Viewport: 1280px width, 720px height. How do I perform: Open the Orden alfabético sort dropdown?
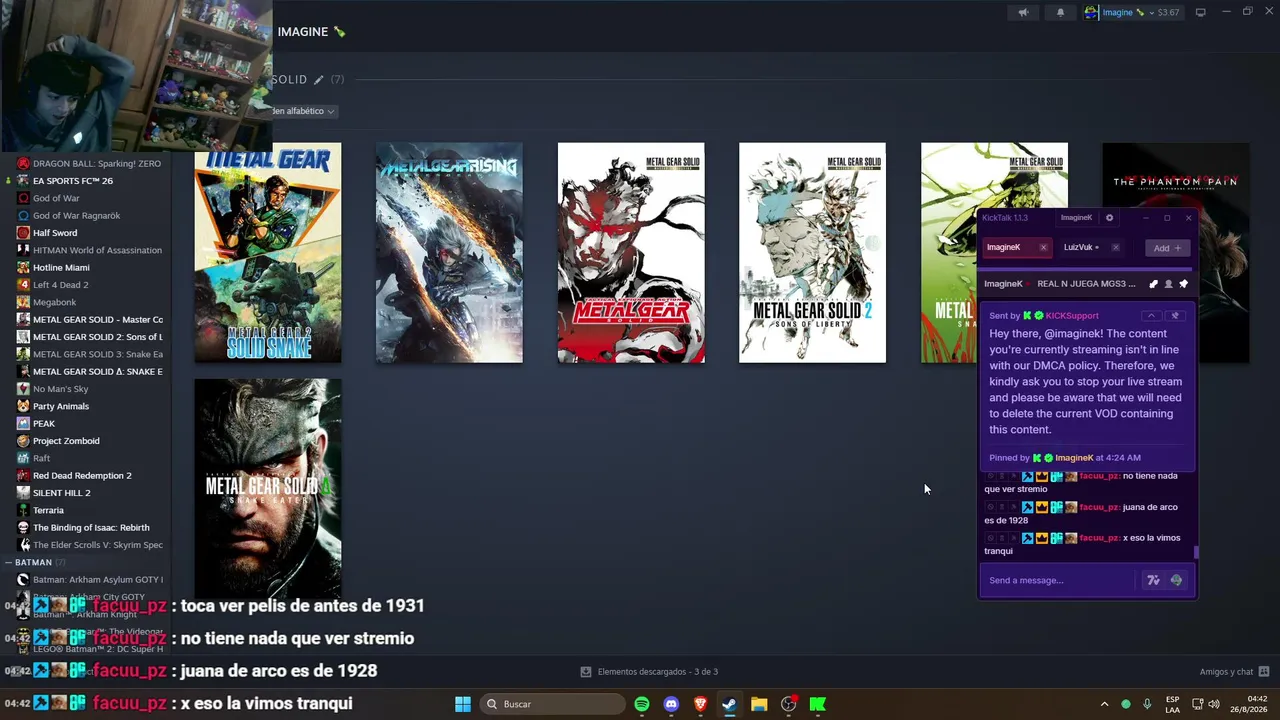[x=303, y=111]
